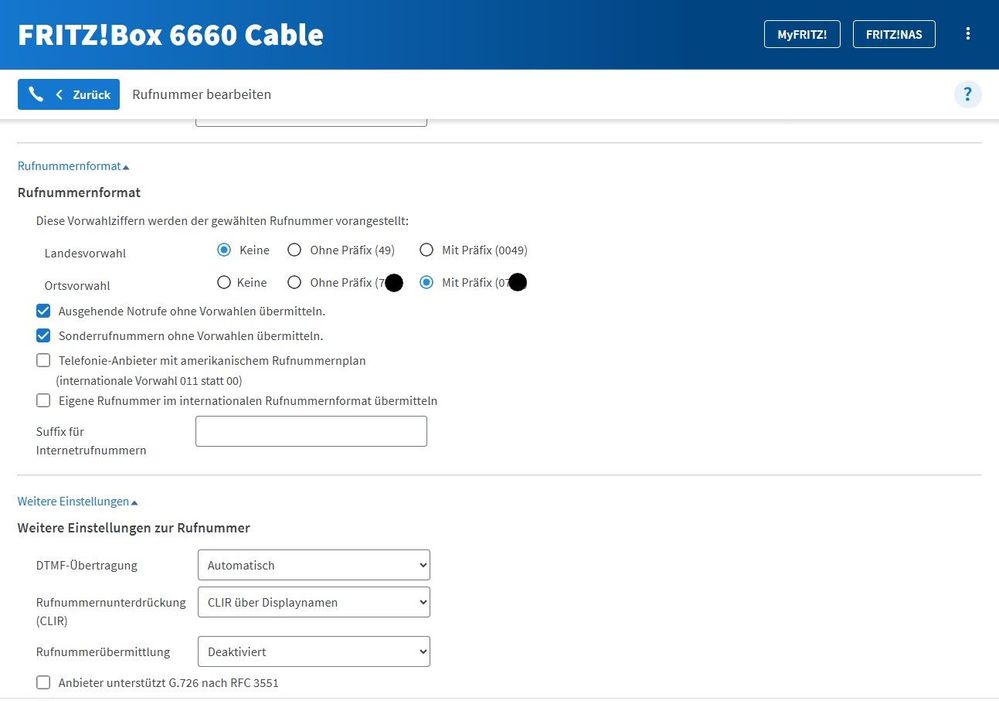999x701 pixels.
Task: Open the DTMF-Übertragung dropdown
Action: pos(314,565)
